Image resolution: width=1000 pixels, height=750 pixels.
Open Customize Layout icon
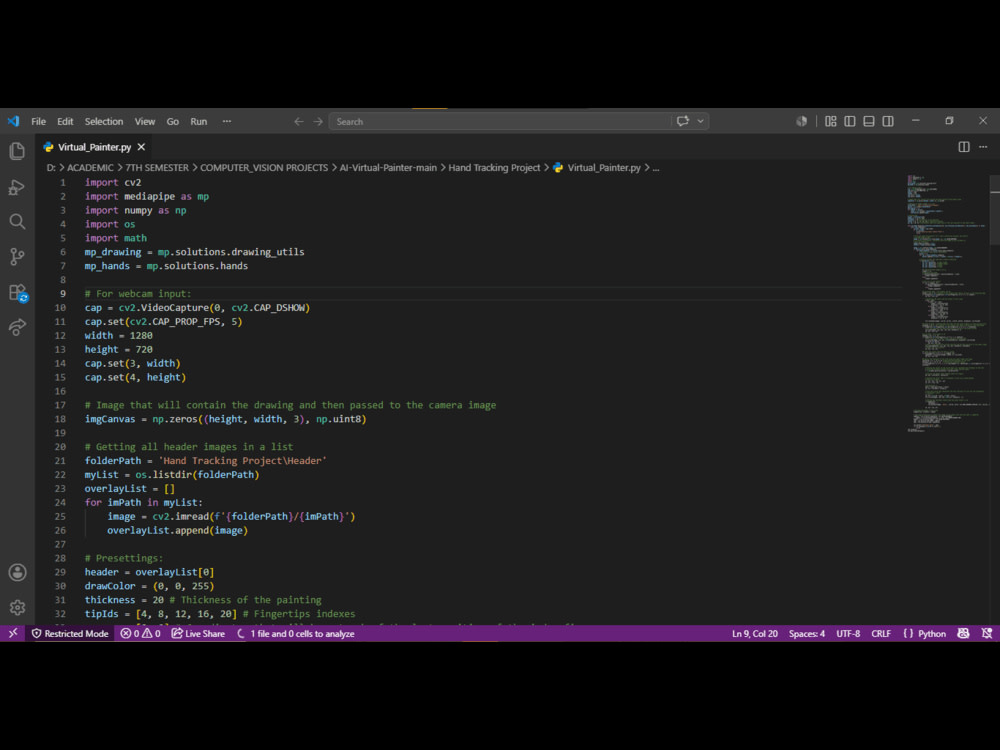pos(830,121)
